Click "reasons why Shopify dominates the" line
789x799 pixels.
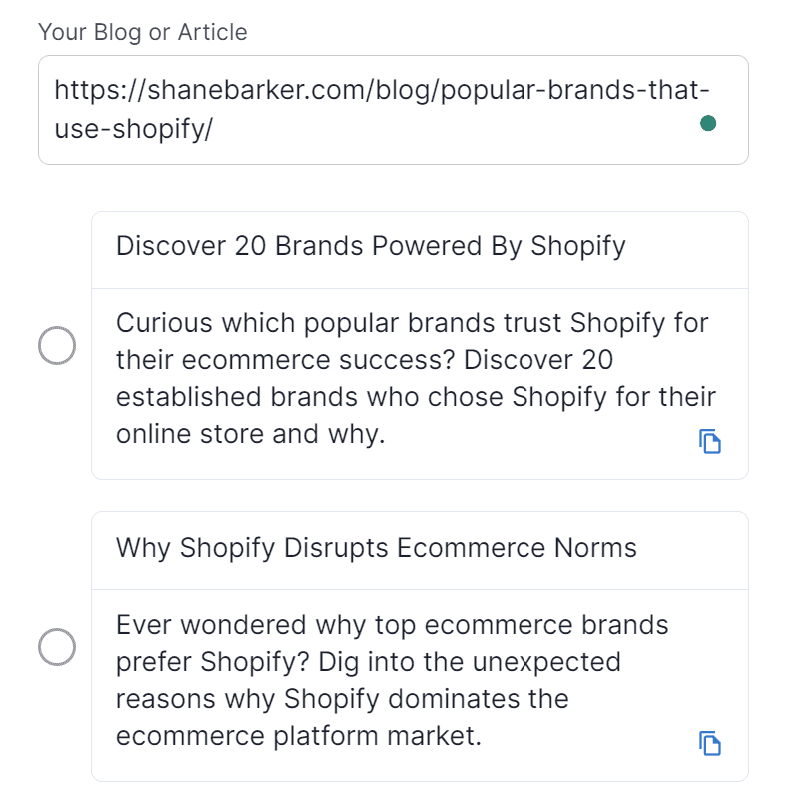coord(342,699)
